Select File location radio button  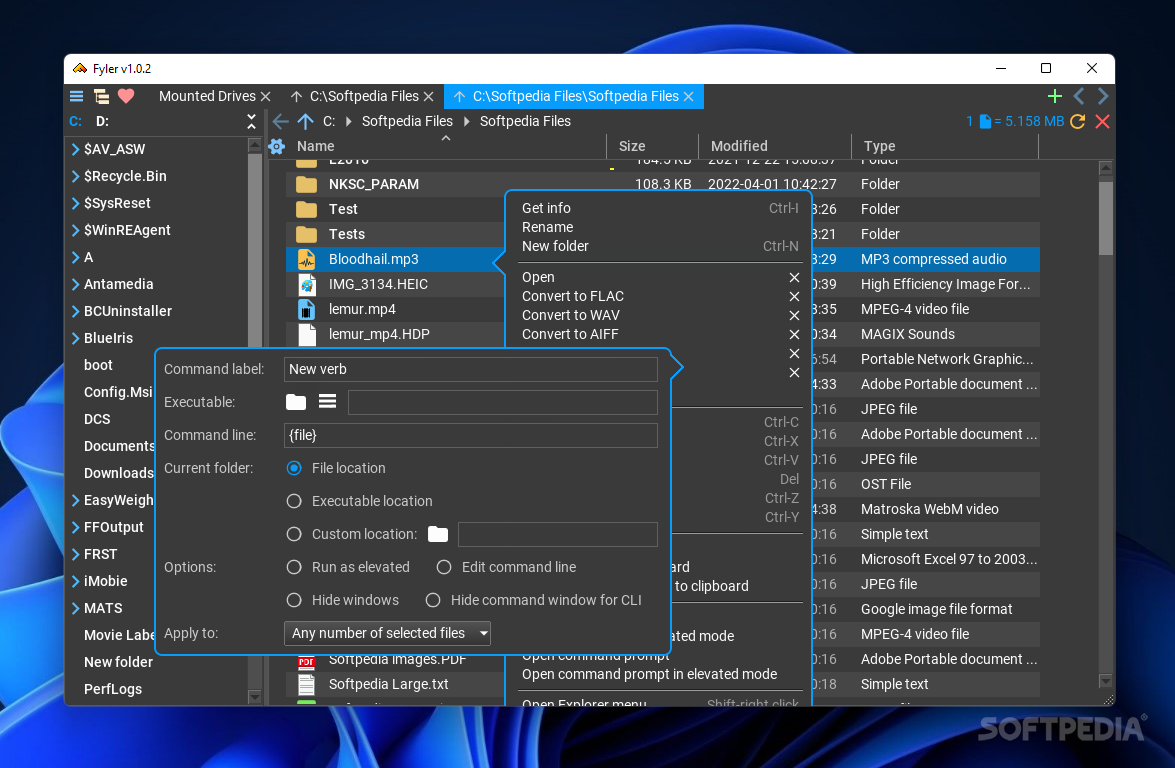tap(294, 468)
